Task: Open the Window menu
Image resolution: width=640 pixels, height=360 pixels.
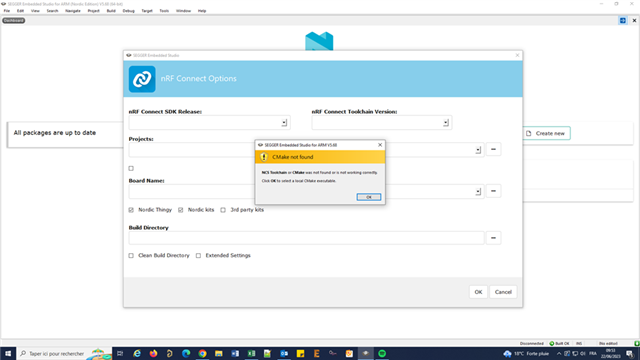Action: [x=183, y=11]
